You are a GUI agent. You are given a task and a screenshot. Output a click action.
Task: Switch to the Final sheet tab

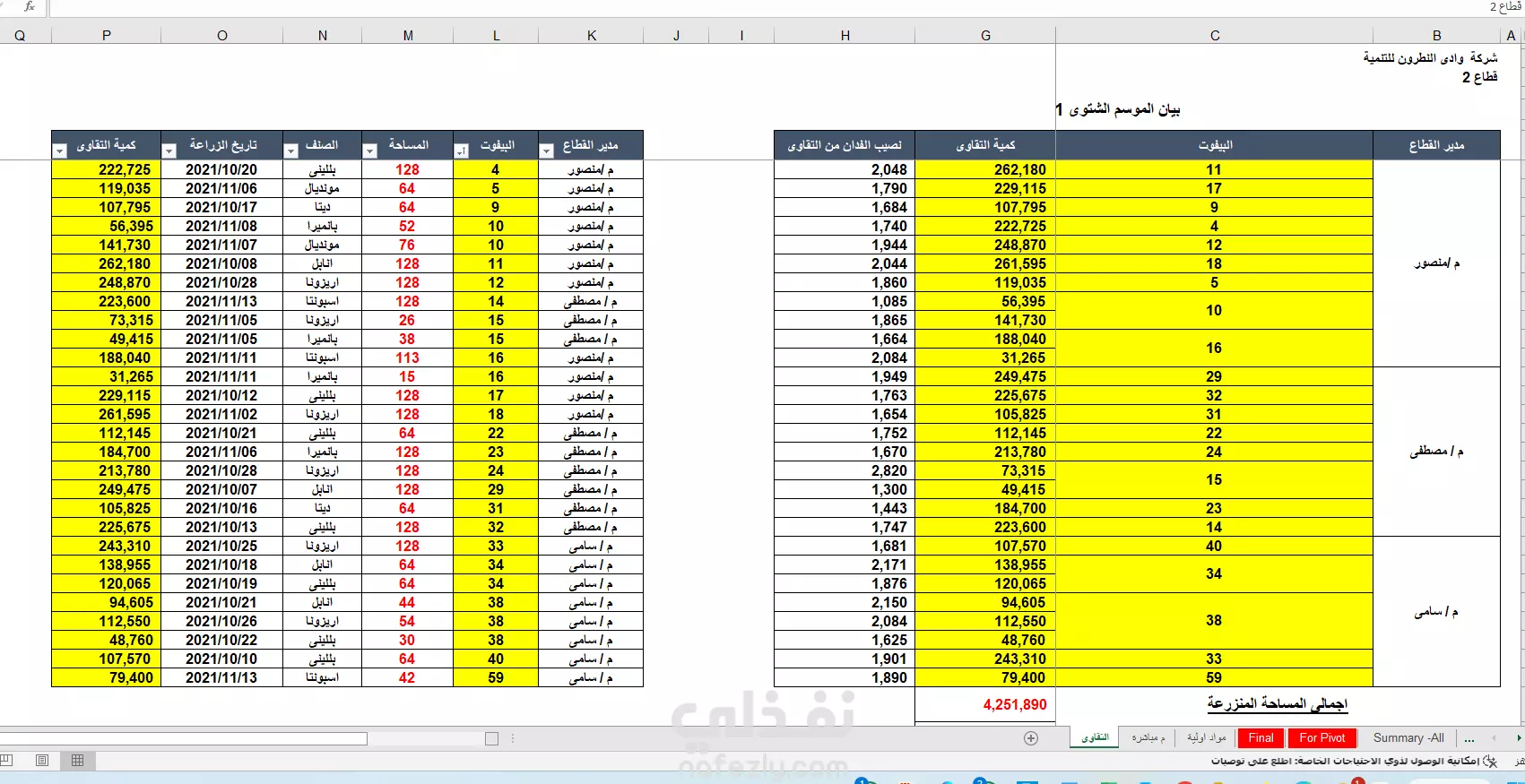pos(1261,738)
